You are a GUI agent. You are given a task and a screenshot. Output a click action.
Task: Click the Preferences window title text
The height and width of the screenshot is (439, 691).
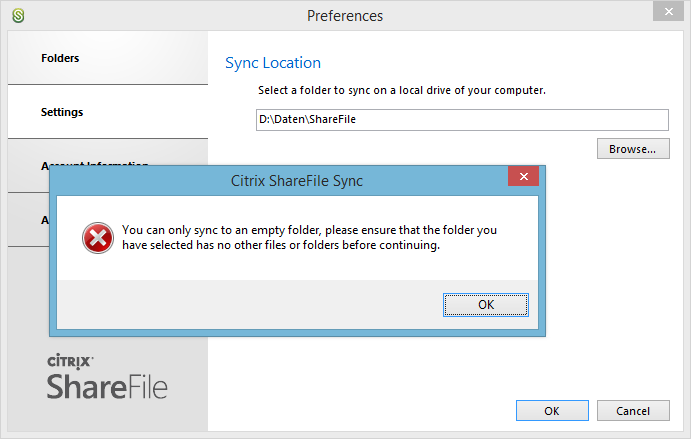tap(345, 16)
